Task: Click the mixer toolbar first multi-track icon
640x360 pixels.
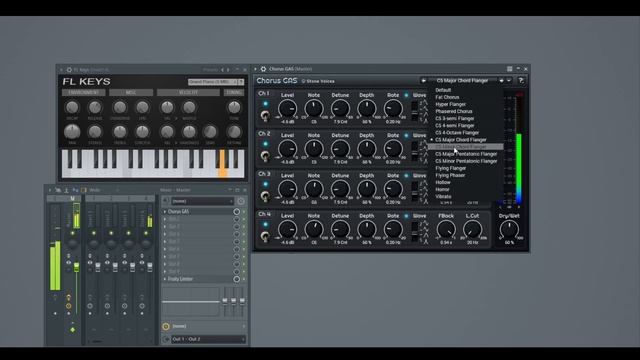Action: click(x=58, y=190)
